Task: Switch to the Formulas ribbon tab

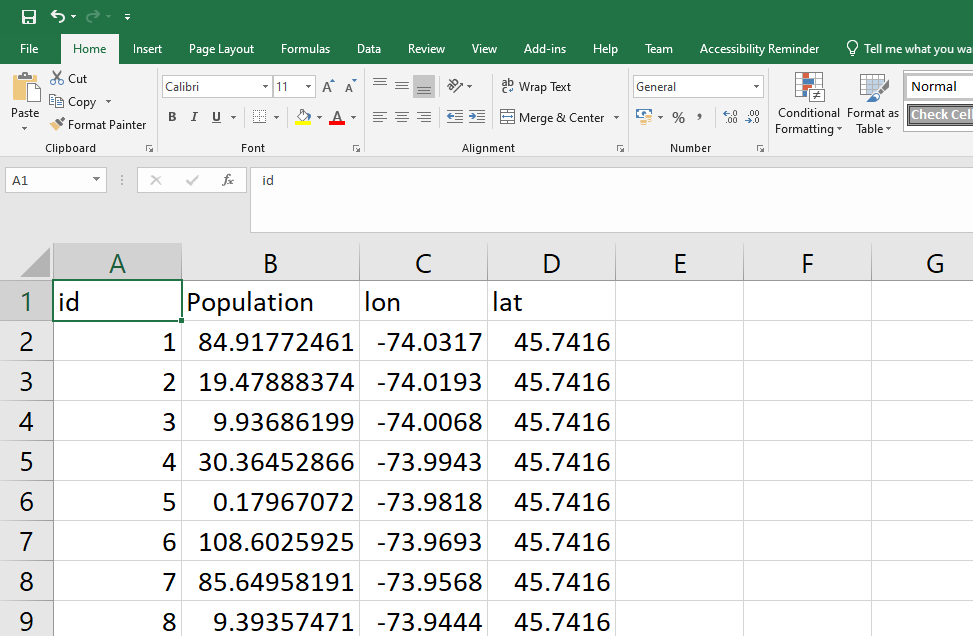Action: click(x=305, y=49)
